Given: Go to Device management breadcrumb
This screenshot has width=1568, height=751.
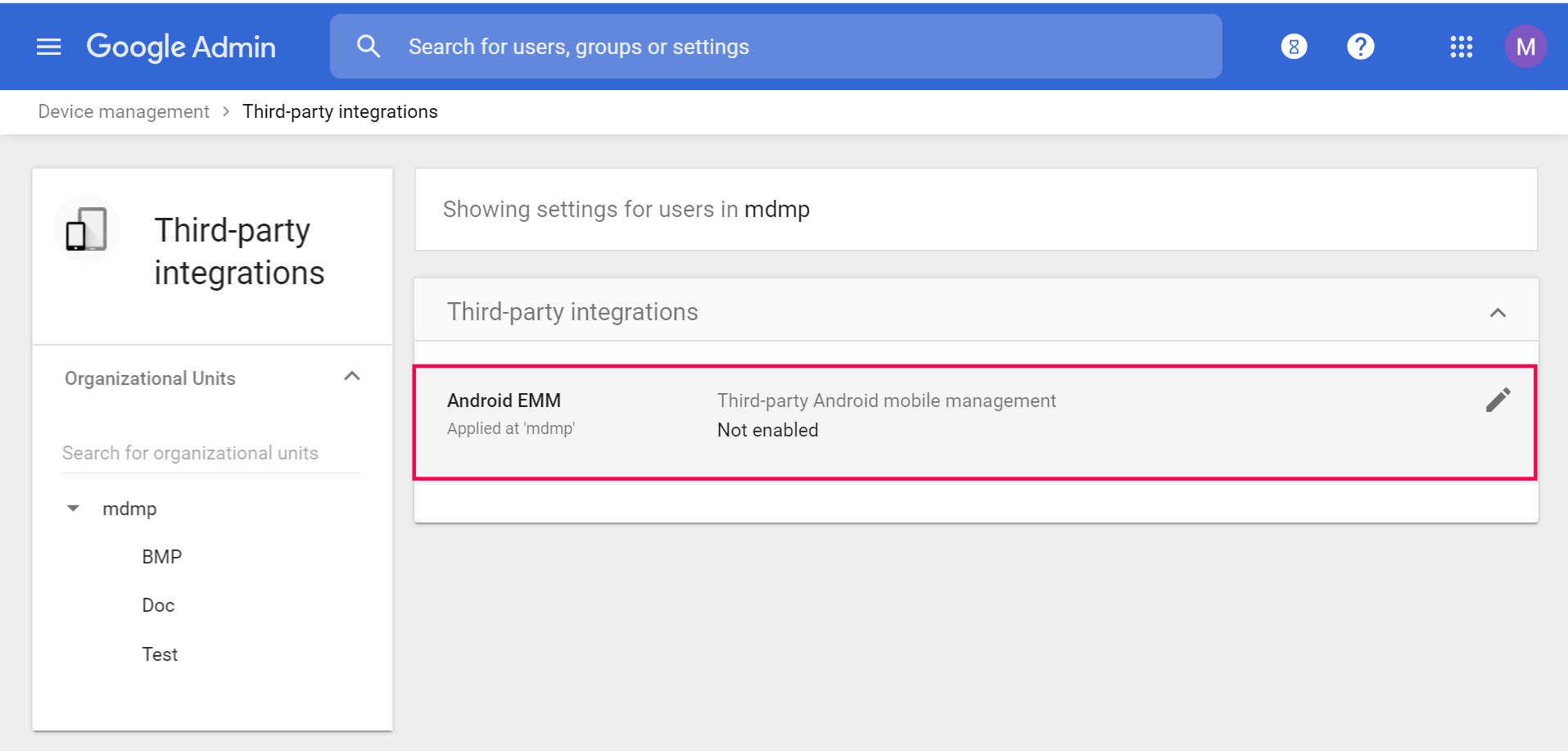Looking at the screenshot, I should (x=124, y=111).
